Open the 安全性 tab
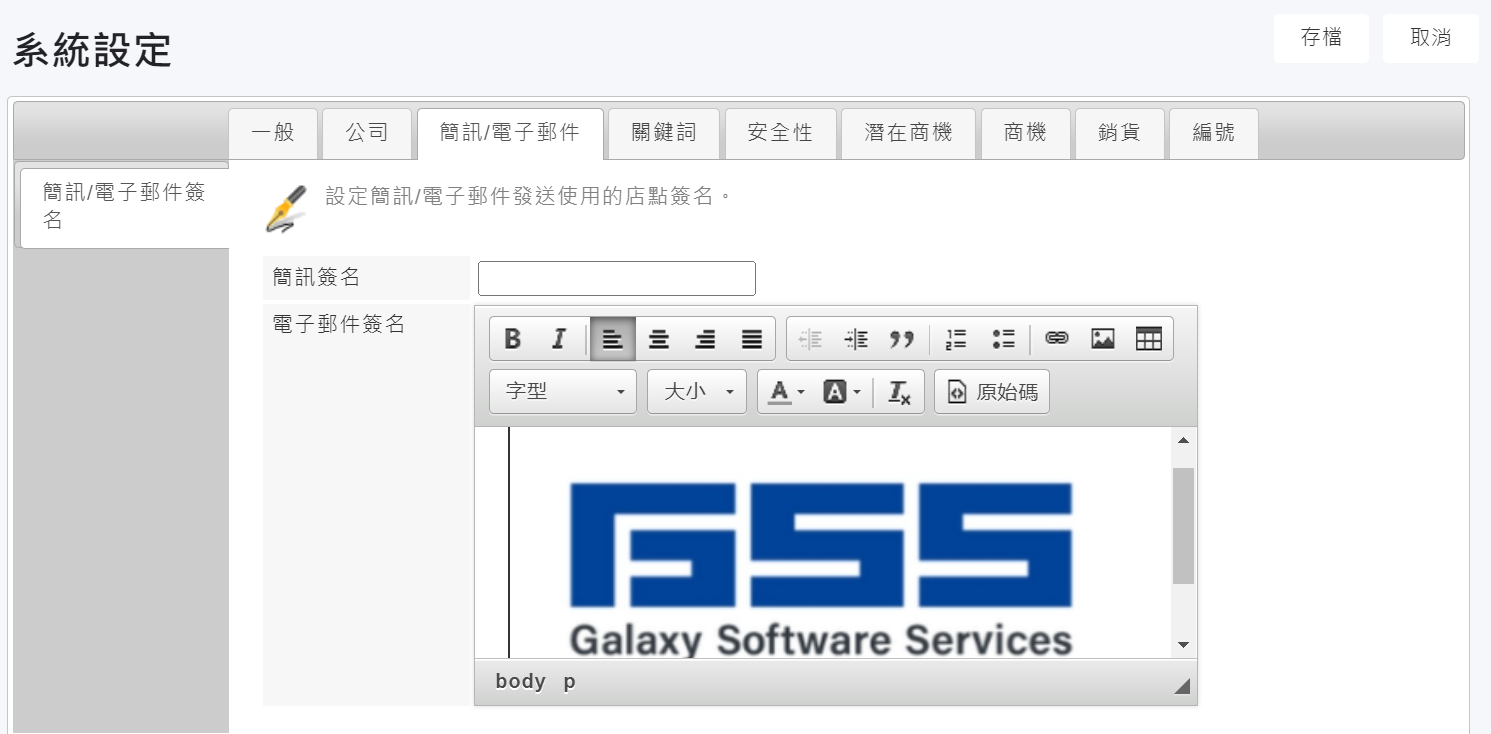Viewport: 1491px width, 734px height. pyautogui.click(x=780, y=133)
